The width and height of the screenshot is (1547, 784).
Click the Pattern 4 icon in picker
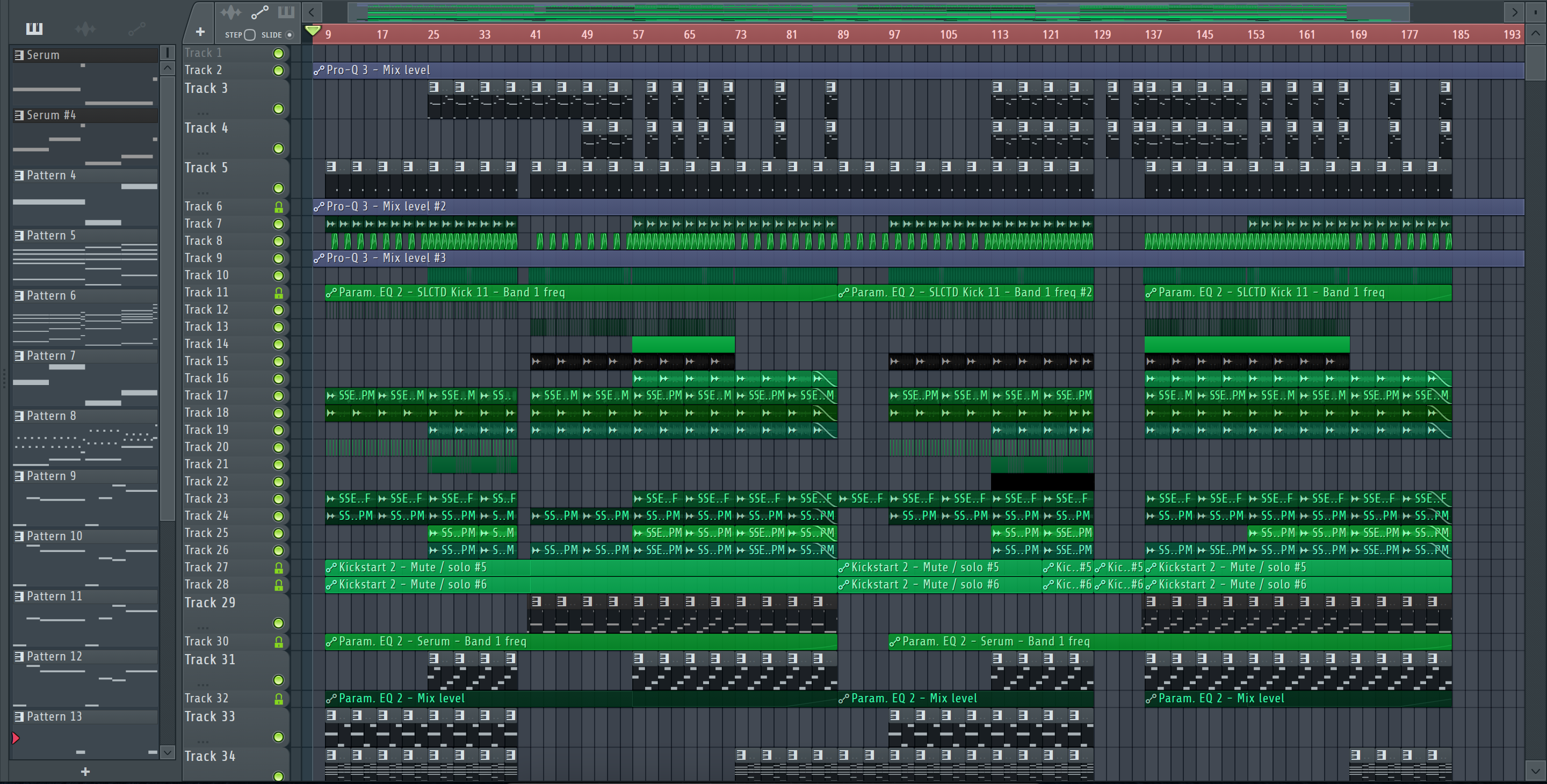19,175
